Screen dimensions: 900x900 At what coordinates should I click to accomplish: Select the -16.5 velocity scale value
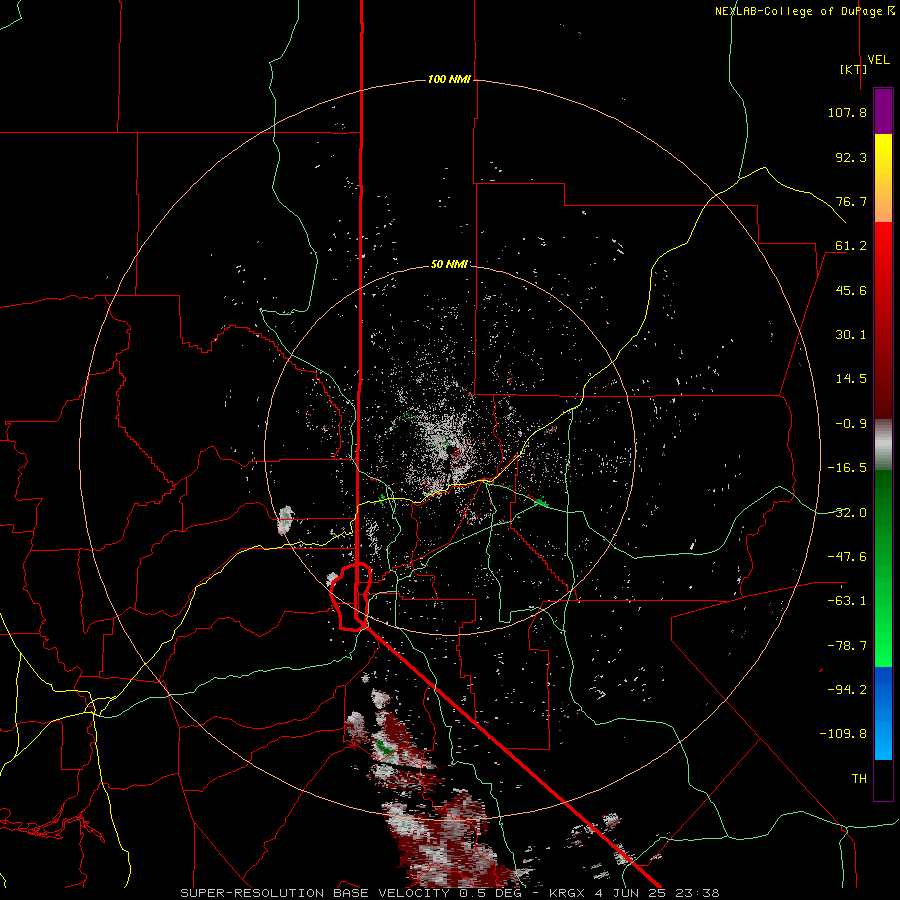click(x=847, y=468)
